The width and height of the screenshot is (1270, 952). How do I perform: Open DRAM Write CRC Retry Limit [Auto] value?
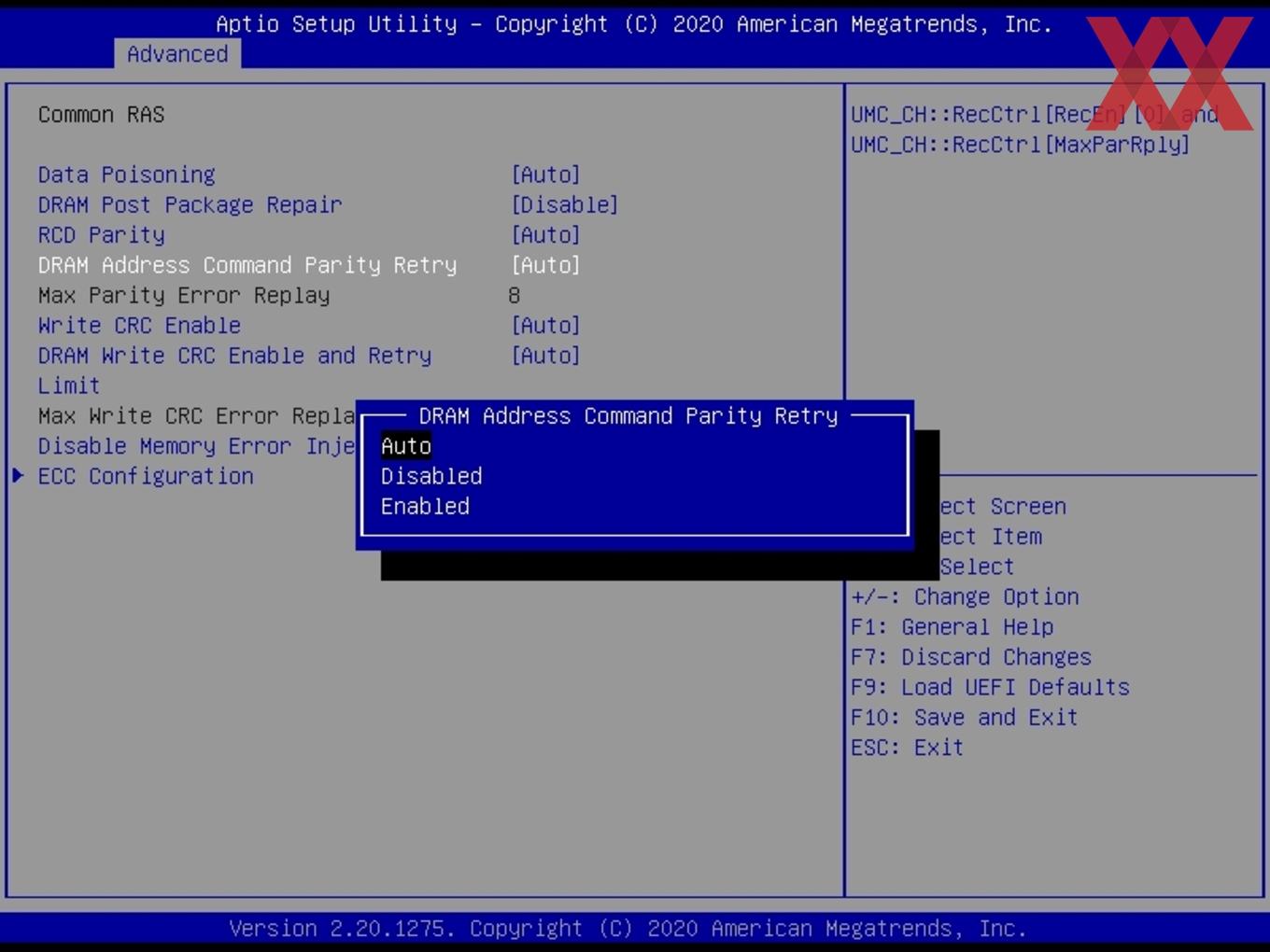click(x=546, y=356)
